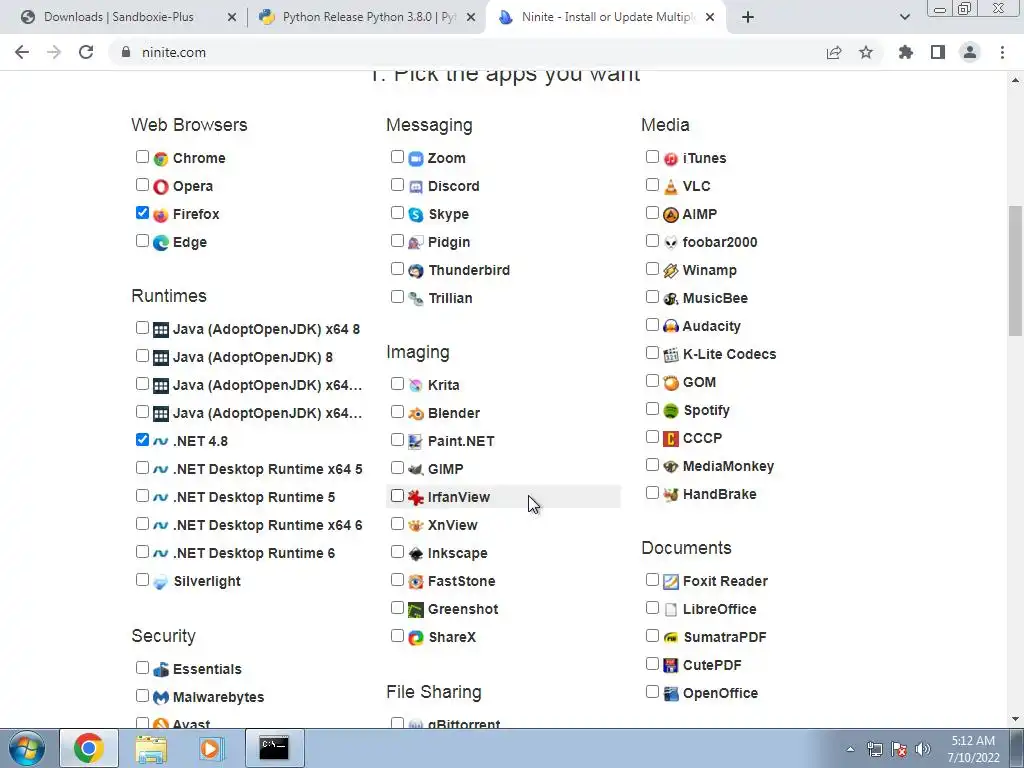Click the Audacity headphones icon
The image size is (1024, 768).
671,327
